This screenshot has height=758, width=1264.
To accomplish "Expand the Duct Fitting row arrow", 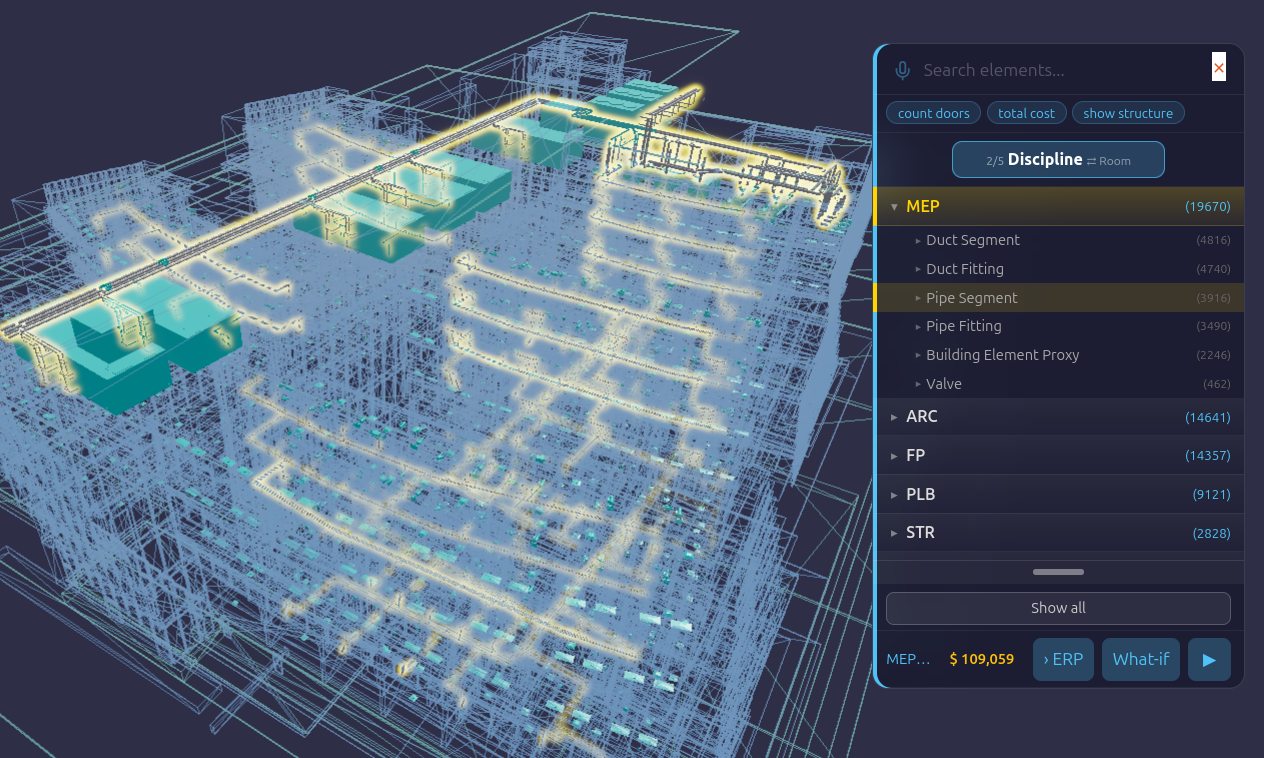I will click(x=918, y=269).
